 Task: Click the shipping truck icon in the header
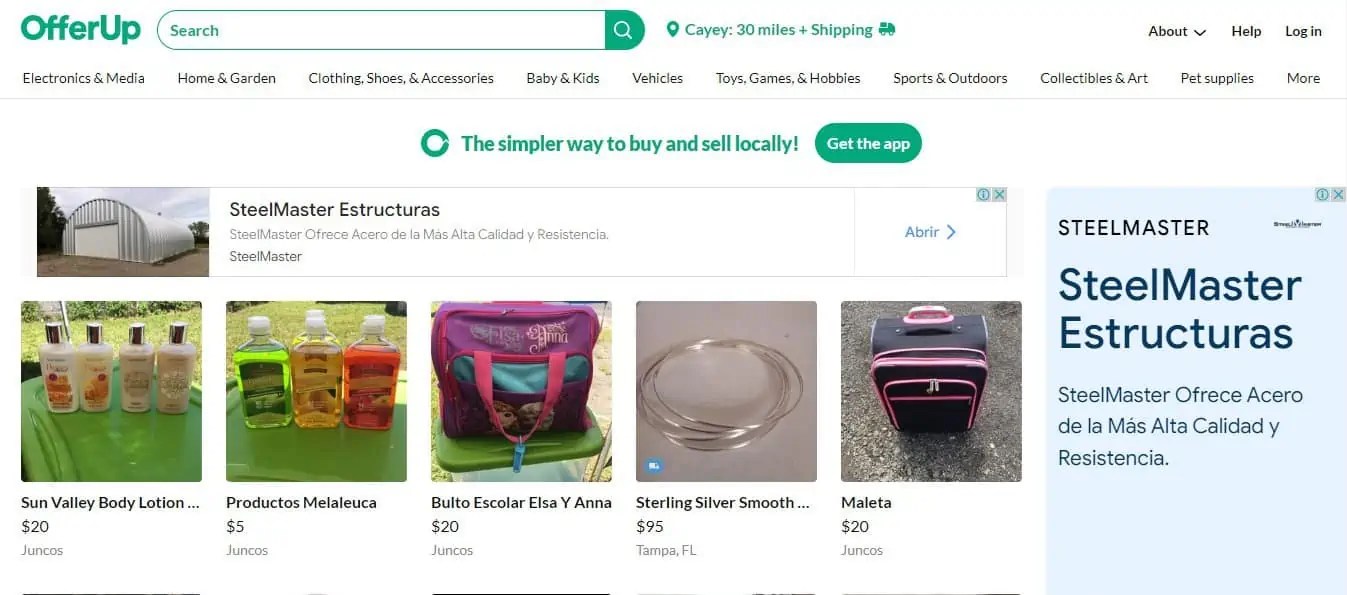tap(884, 29)
